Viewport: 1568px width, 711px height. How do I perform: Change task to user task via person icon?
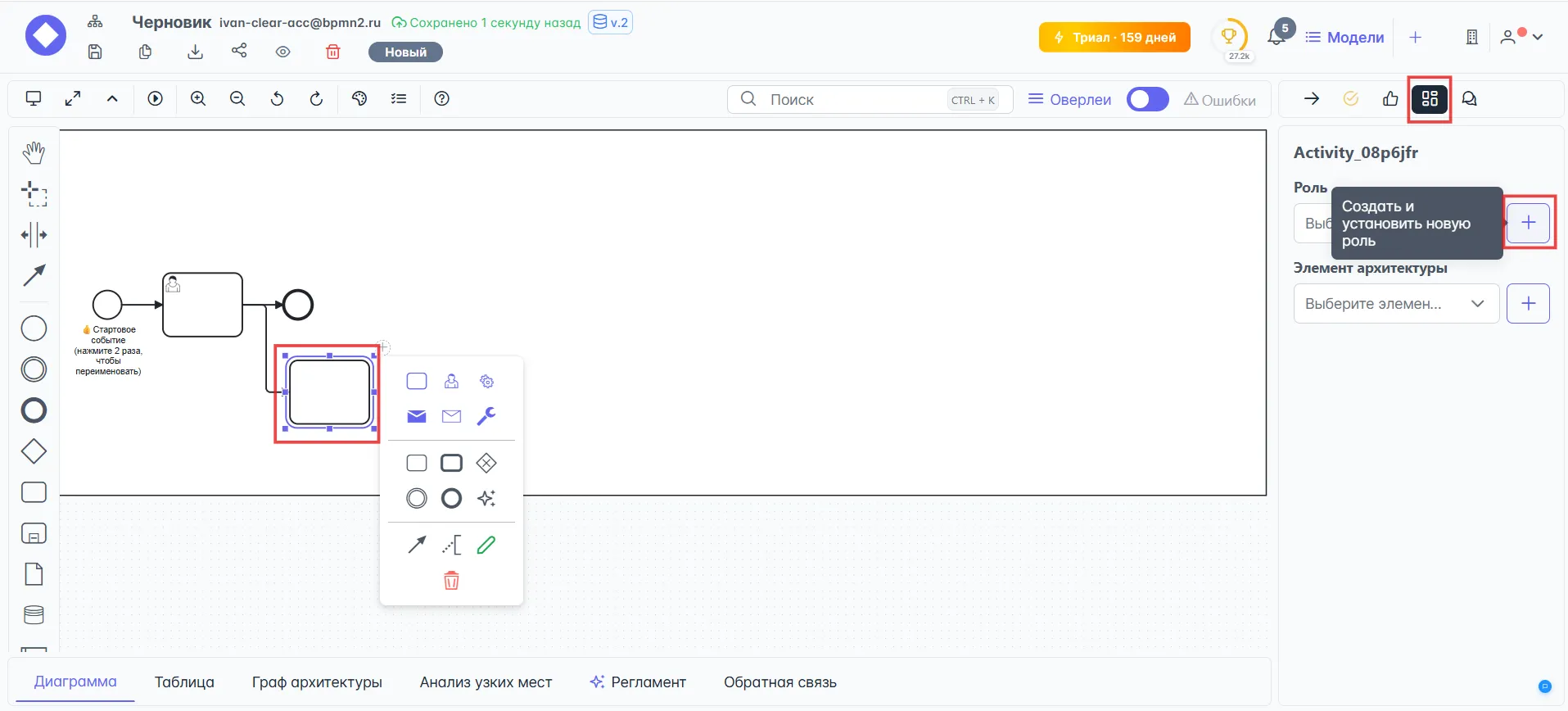[x=451, y=382]
